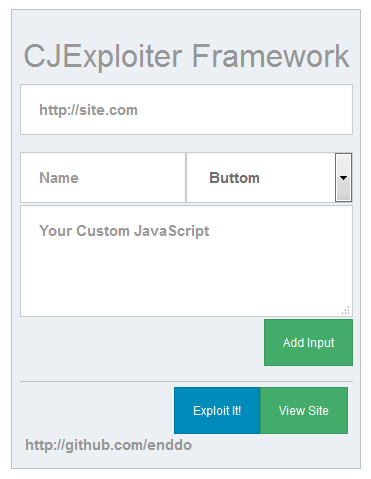Focus the http://site.com URL field

(186, 110)
